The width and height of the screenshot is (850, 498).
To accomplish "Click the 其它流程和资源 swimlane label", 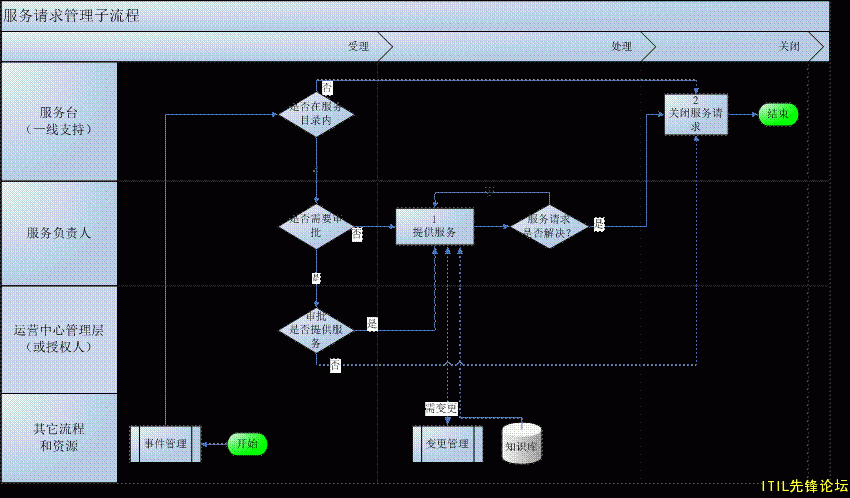I will coord(59,437).
